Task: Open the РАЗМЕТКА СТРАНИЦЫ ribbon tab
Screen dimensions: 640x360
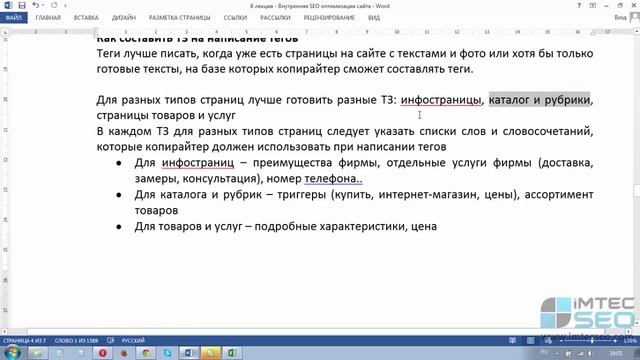Action: coord(180,18)
